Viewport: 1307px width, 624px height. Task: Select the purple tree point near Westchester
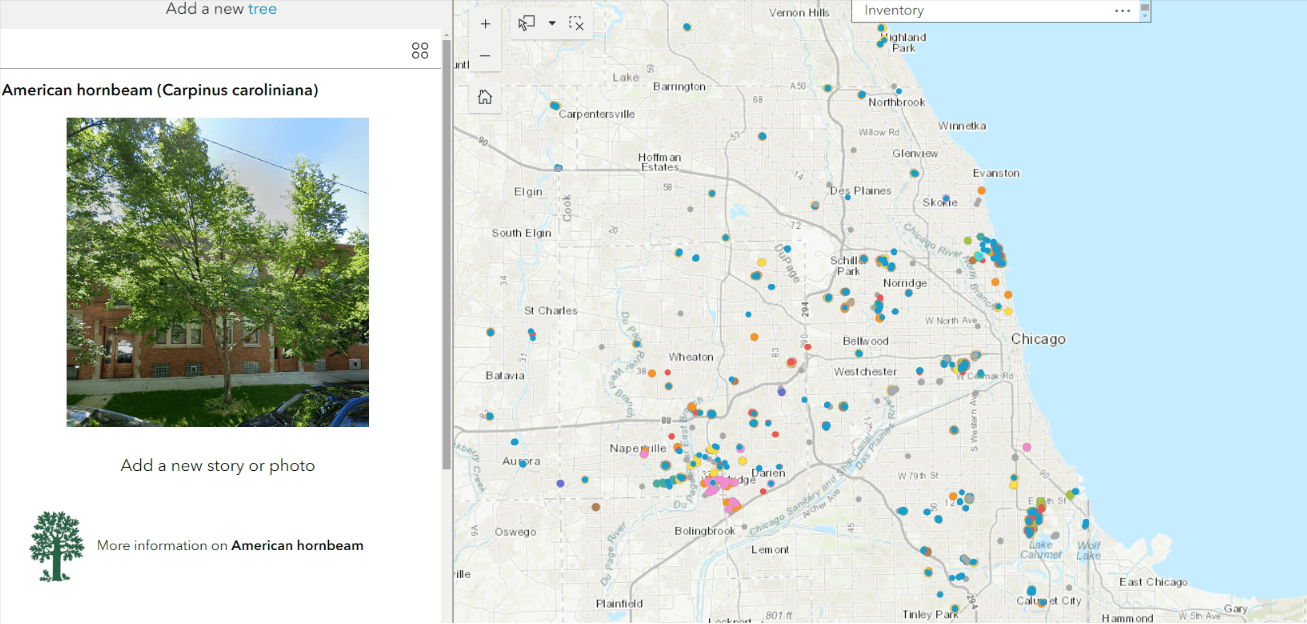[781, 393]
